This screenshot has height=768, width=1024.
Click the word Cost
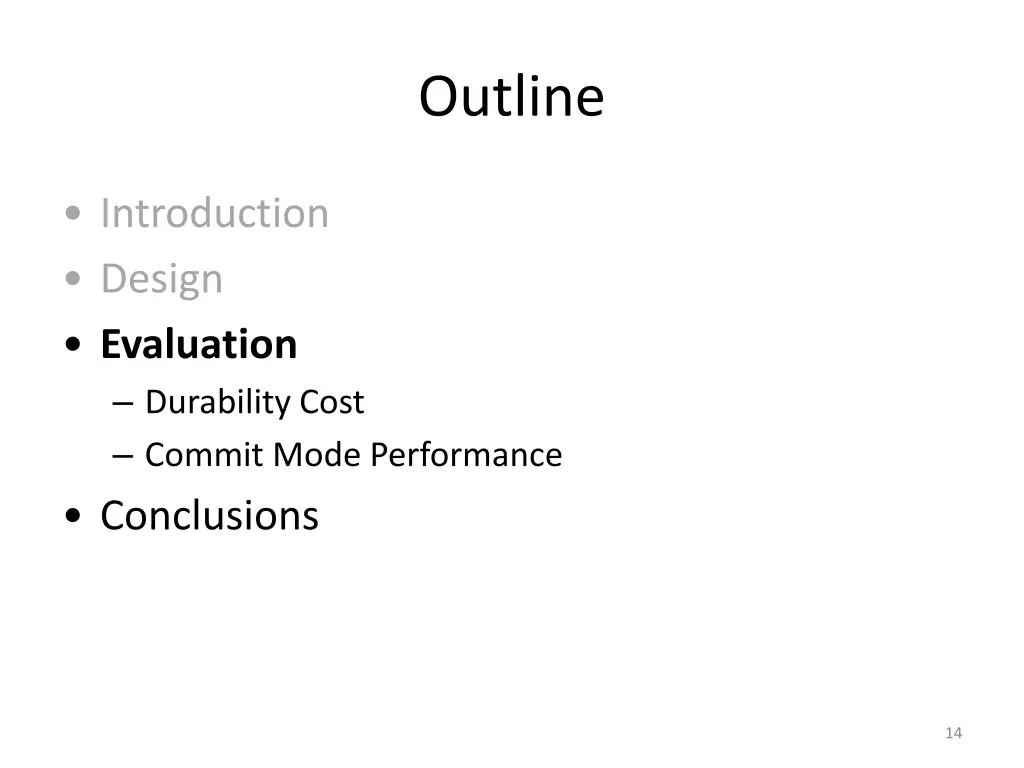click(x=332, y=402)
